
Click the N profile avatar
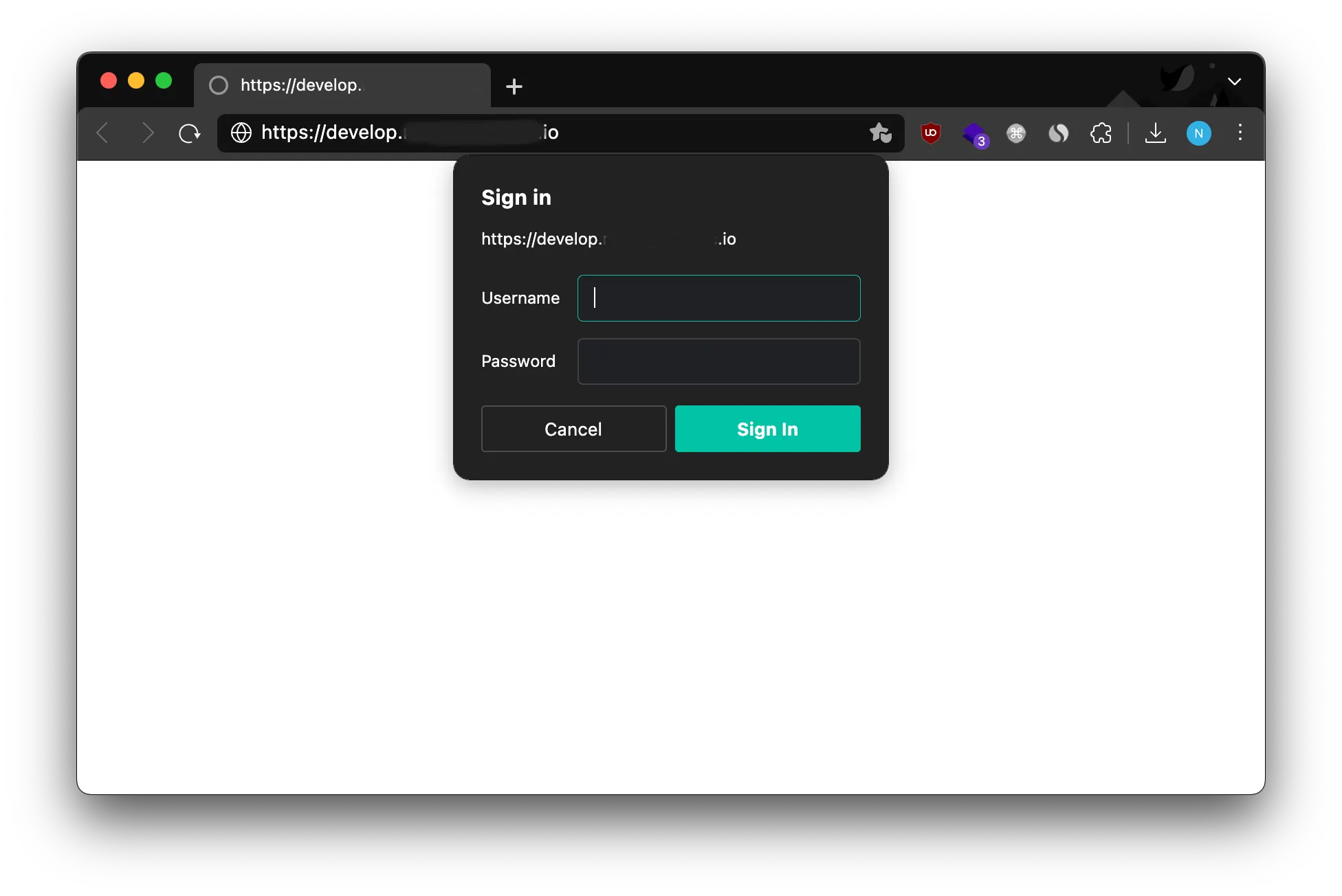1198,133
